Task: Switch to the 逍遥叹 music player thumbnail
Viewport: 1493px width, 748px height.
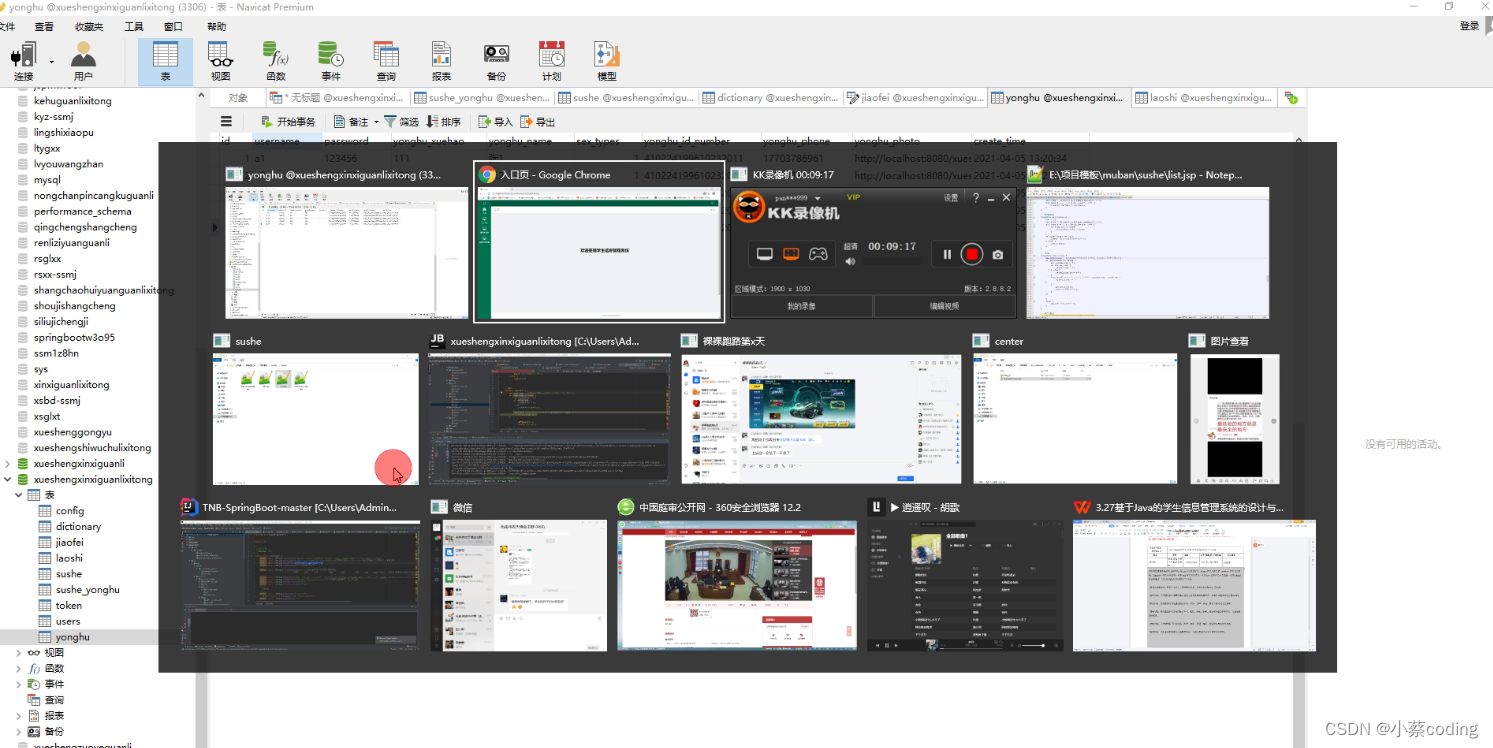Action: tap(965, 575)
